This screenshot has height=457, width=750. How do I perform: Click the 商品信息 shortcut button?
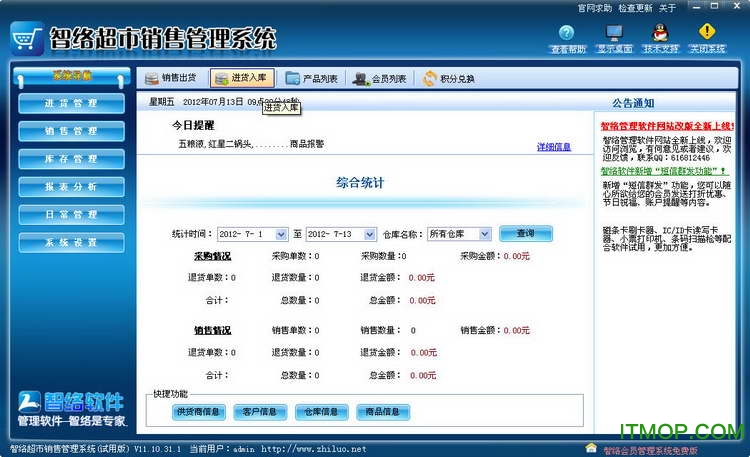click(x=383, y=412)
